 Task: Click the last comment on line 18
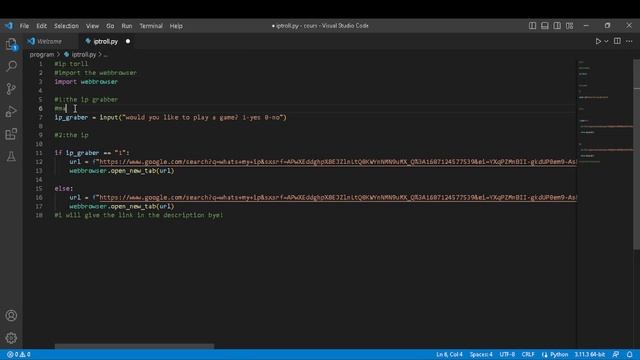coord(139,215)
